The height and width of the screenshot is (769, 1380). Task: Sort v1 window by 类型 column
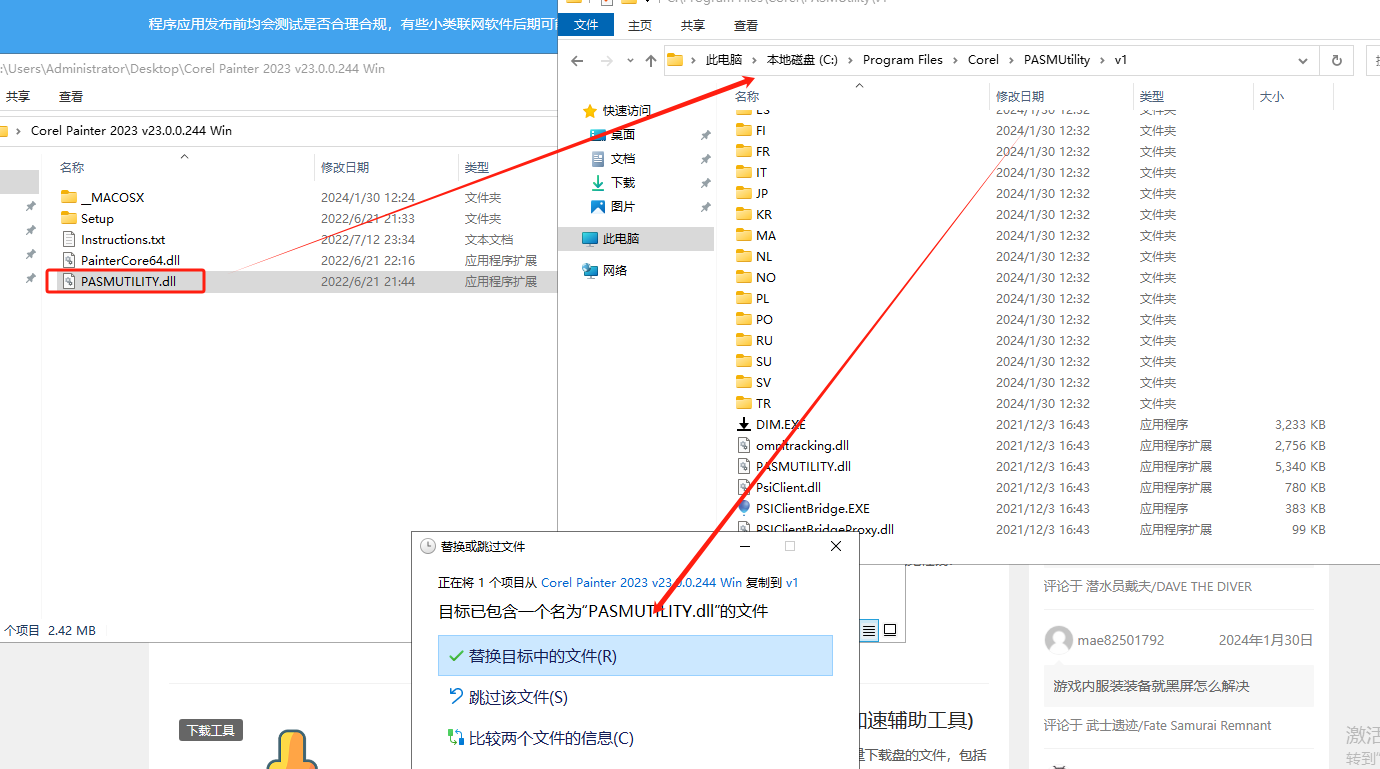coord(1151,97)
